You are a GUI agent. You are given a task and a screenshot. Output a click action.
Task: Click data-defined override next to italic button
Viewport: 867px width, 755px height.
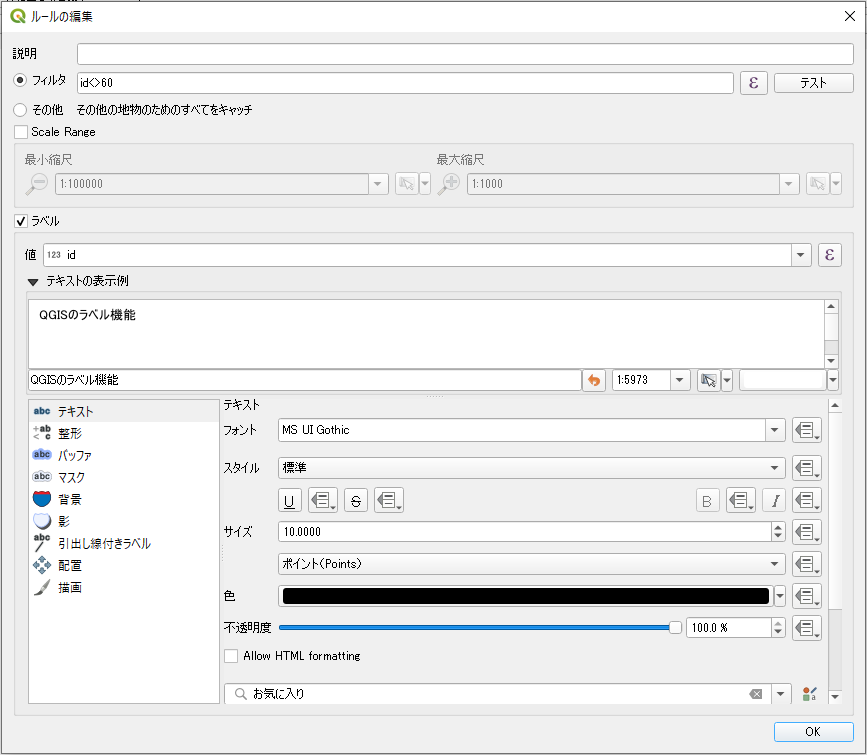coord(806,501)
